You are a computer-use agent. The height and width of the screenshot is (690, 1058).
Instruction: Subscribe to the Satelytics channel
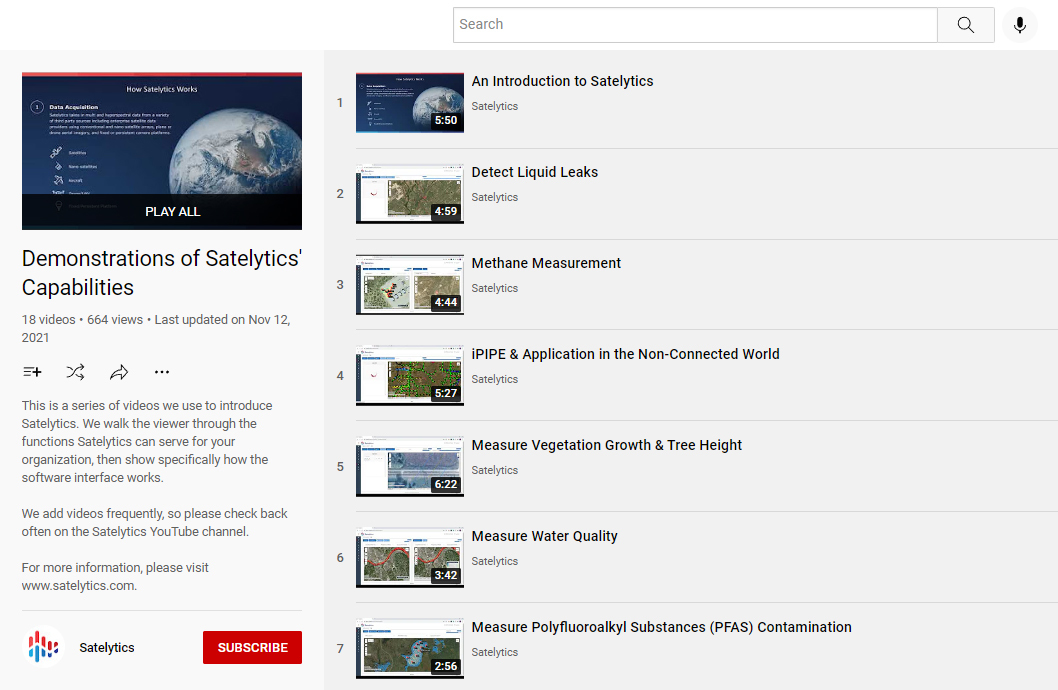point(252,648)
